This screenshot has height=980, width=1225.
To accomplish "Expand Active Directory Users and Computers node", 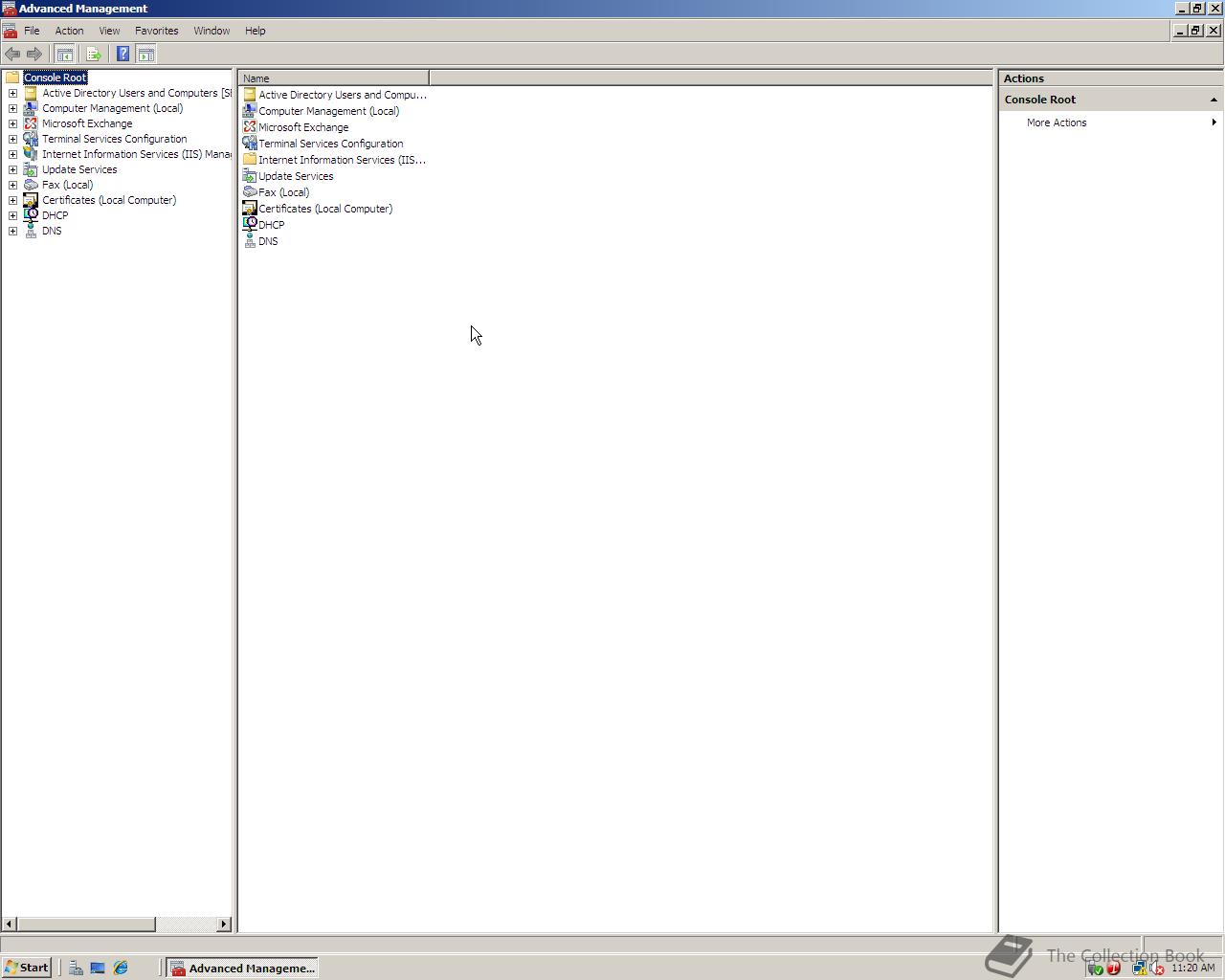I will 12,93.
